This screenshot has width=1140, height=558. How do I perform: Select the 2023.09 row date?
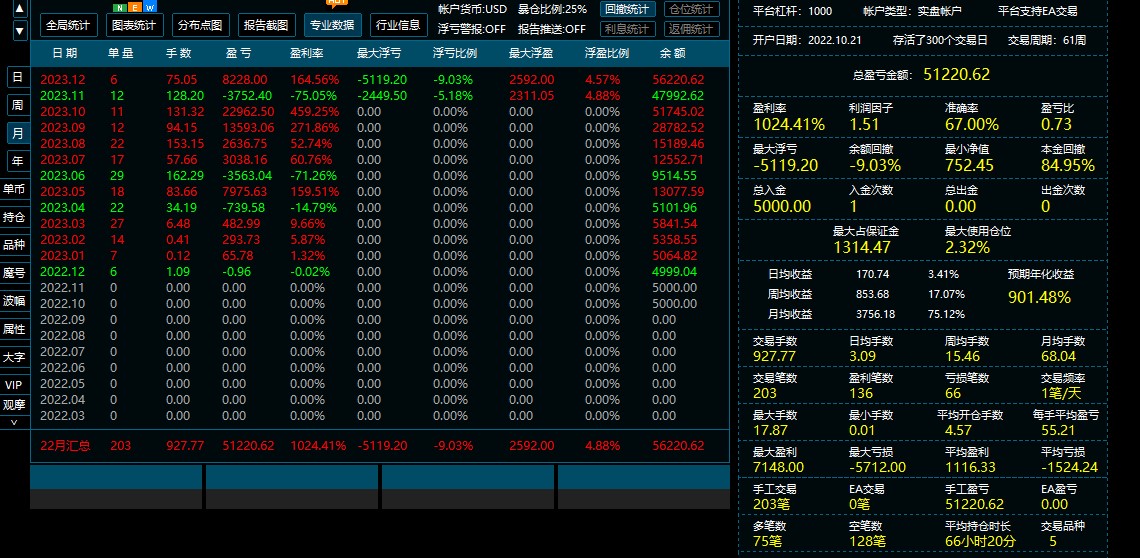(62, 127)
